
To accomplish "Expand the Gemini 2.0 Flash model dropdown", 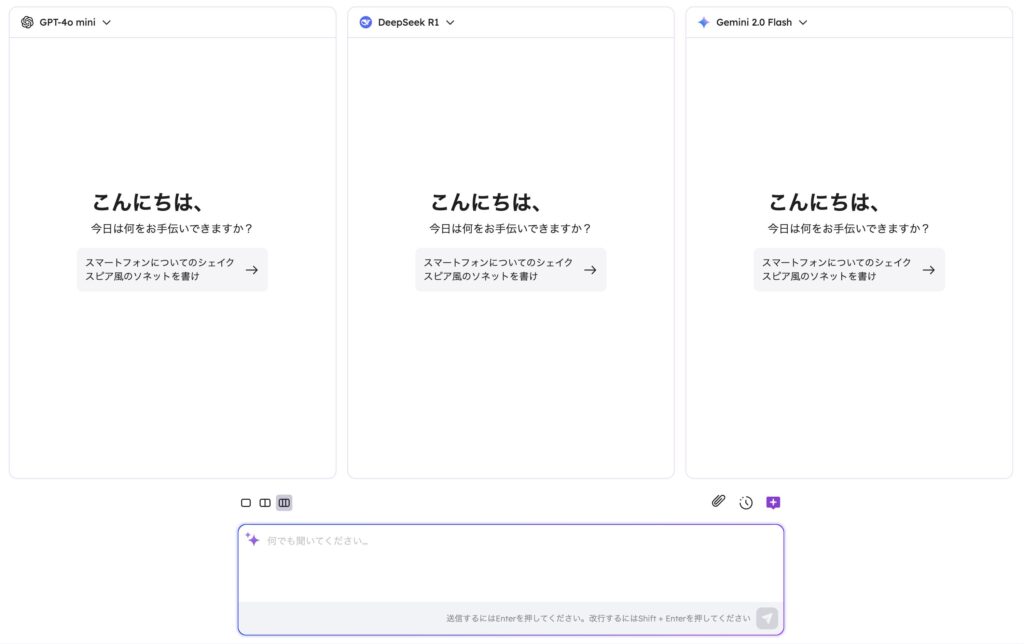I will click(803, 23).
